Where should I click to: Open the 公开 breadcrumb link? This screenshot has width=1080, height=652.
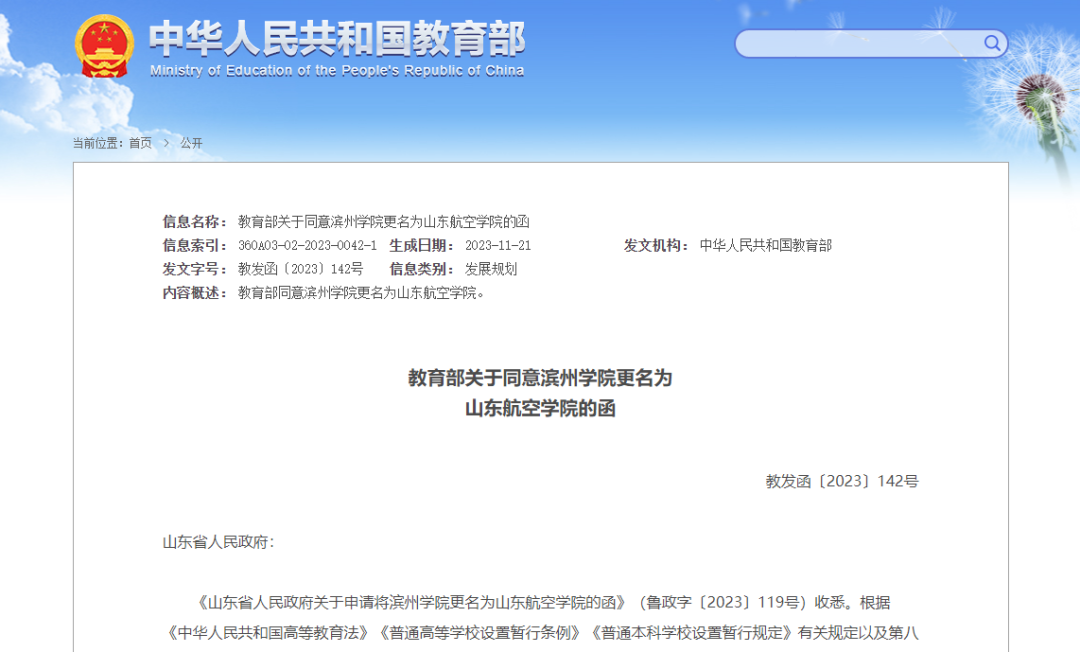click(191, 143)
